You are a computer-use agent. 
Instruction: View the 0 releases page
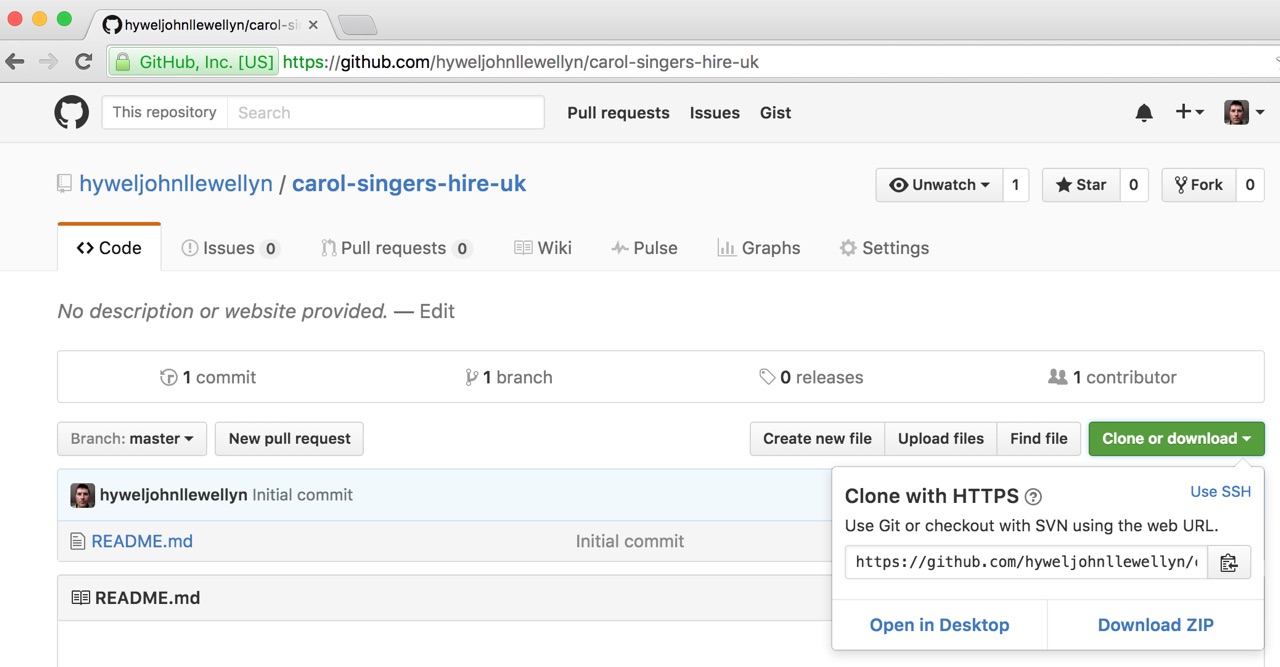tap(811, 377)
